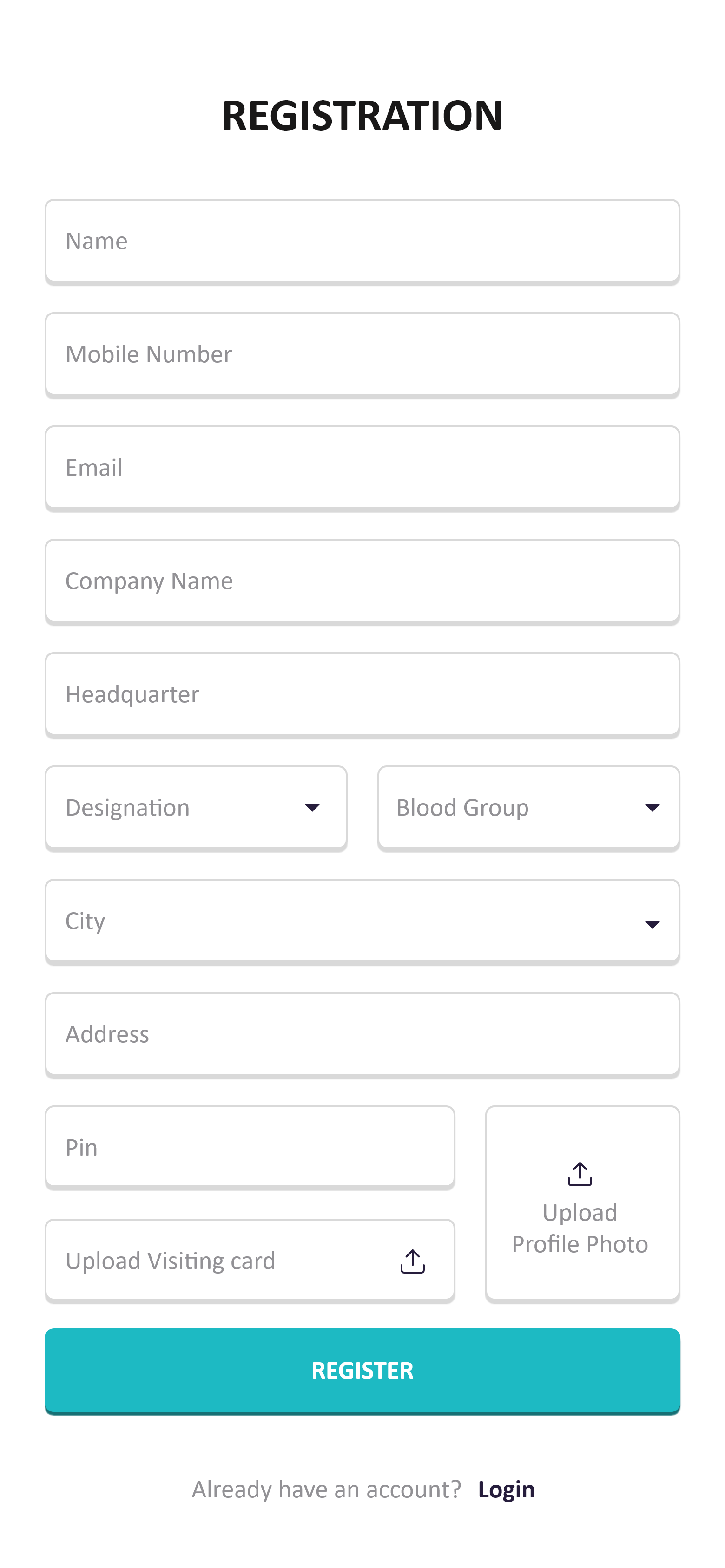
Task: Open the Blood Group dropdown arrow
Action: point(652,807)
